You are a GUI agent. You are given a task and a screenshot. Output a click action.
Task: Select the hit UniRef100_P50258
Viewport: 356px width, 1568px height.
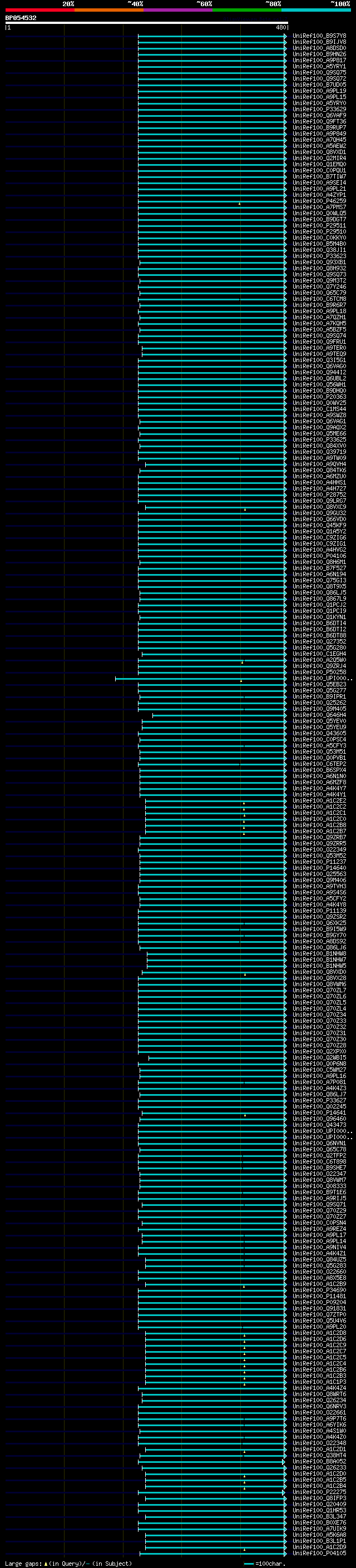(319, 672)
